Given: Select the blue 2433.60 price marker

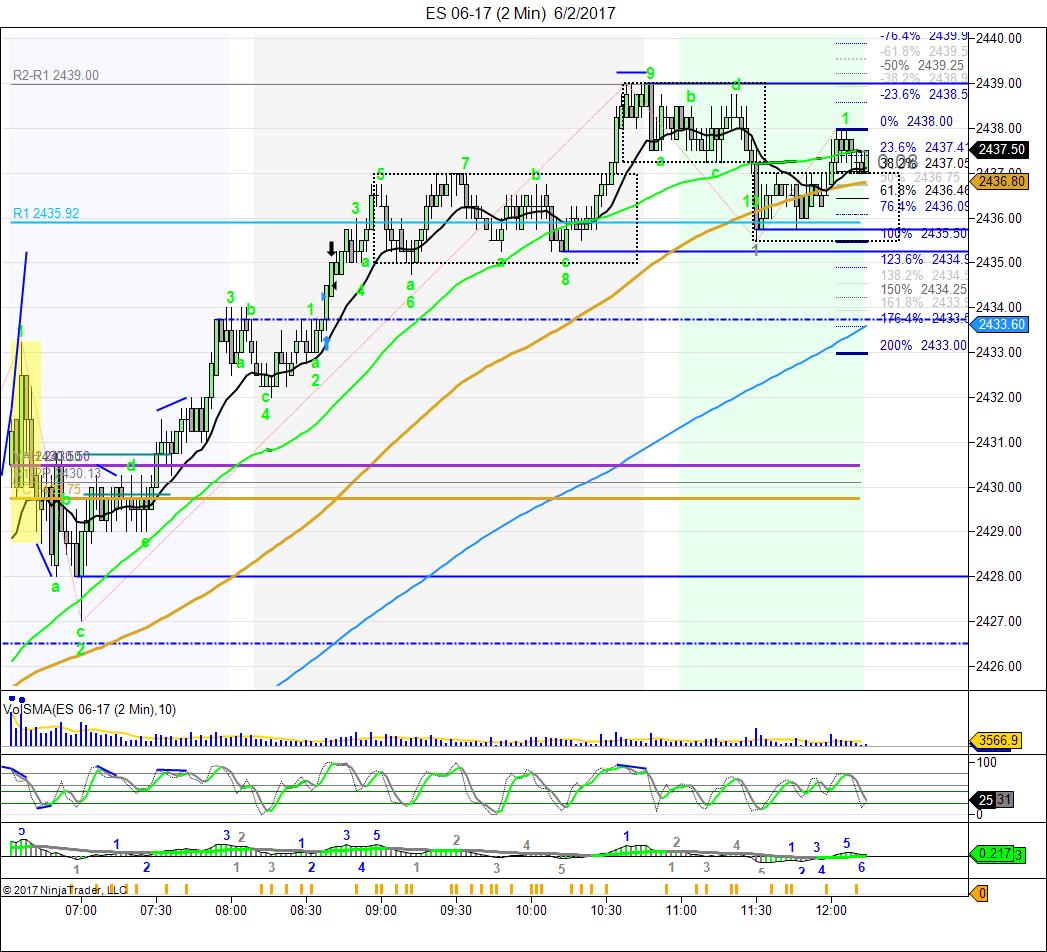Looking at the screenshot, I should [1001, 324].
